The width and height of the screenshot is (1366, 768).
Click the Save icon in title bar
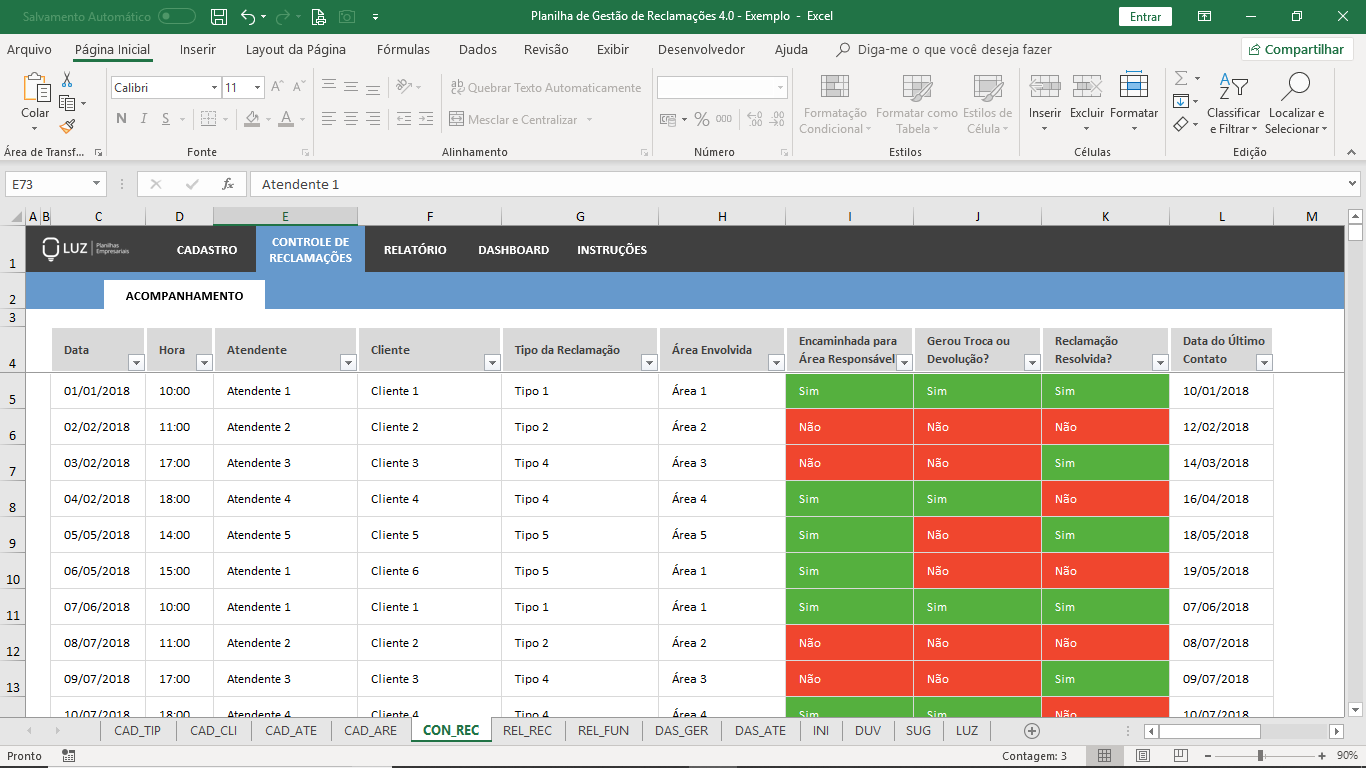coord(219,16)
